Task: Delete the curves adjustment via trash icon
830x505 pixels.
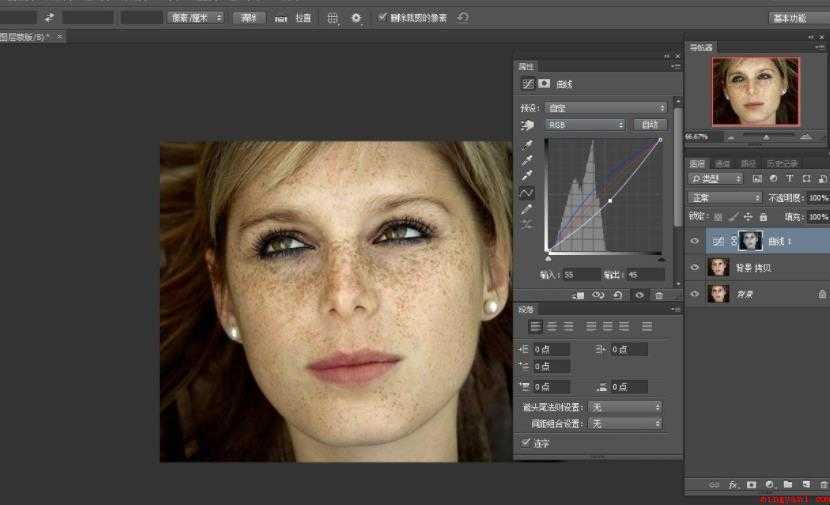Action: tap(659, 295)
